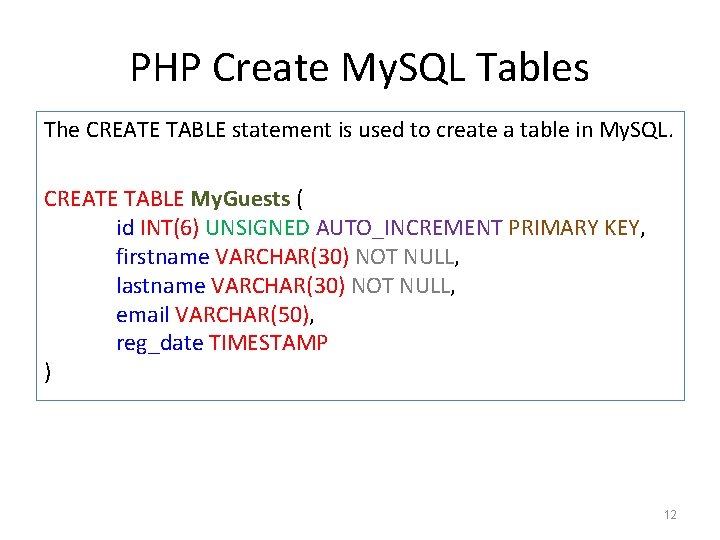Click the sentence 'The CREATE TABLE statement is used...'

click(x=359, y=130)
